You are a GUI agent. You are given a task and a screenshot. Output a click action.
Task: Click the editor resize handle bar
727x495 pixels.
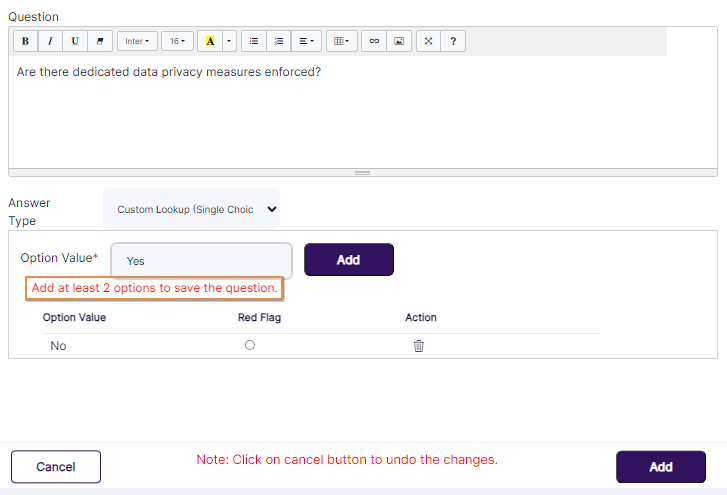click(x=363, y=172)
